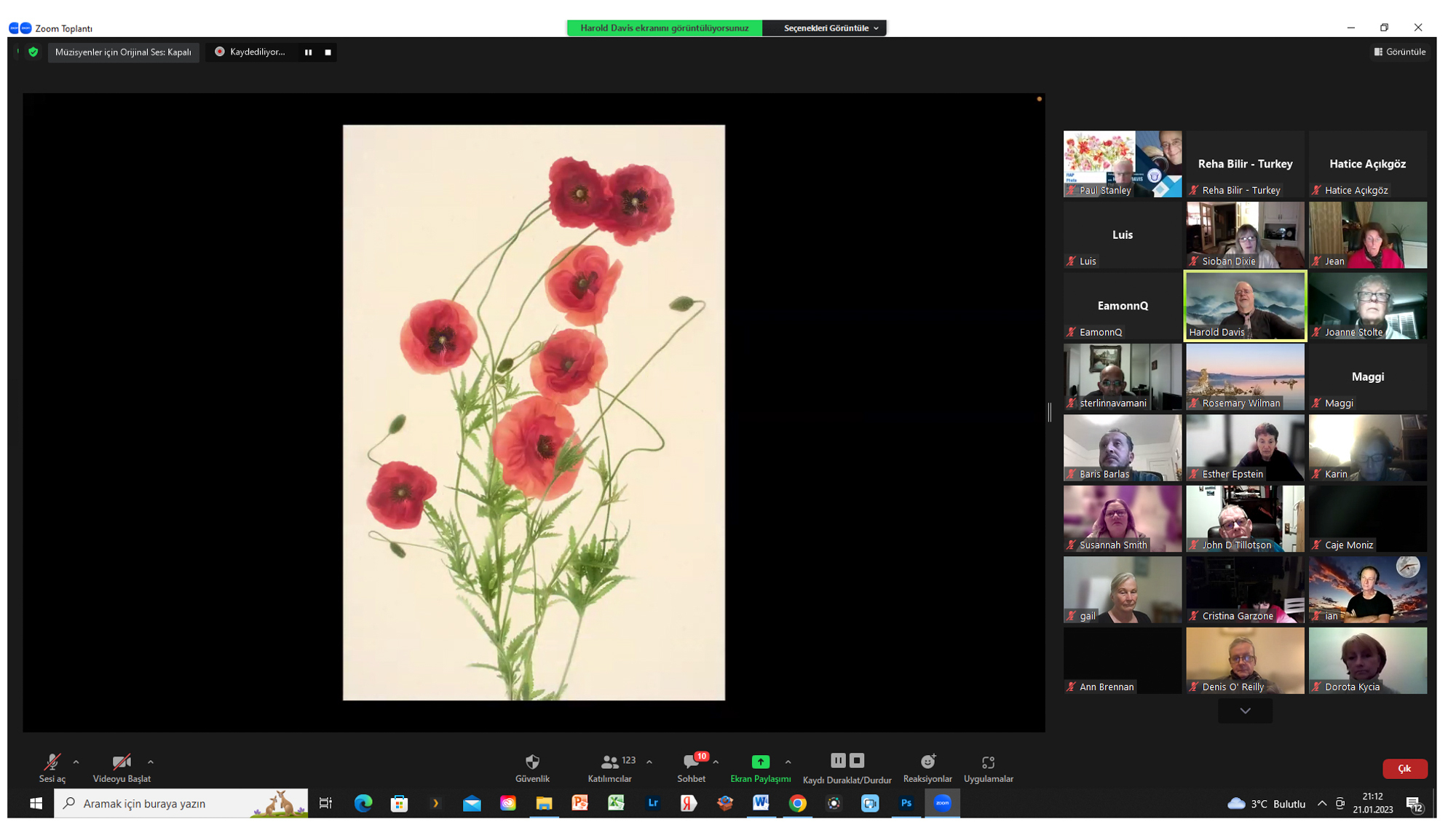Screen dimensions: 1456x838
Task: Open Windows Start menu
Action: [36, 803]
